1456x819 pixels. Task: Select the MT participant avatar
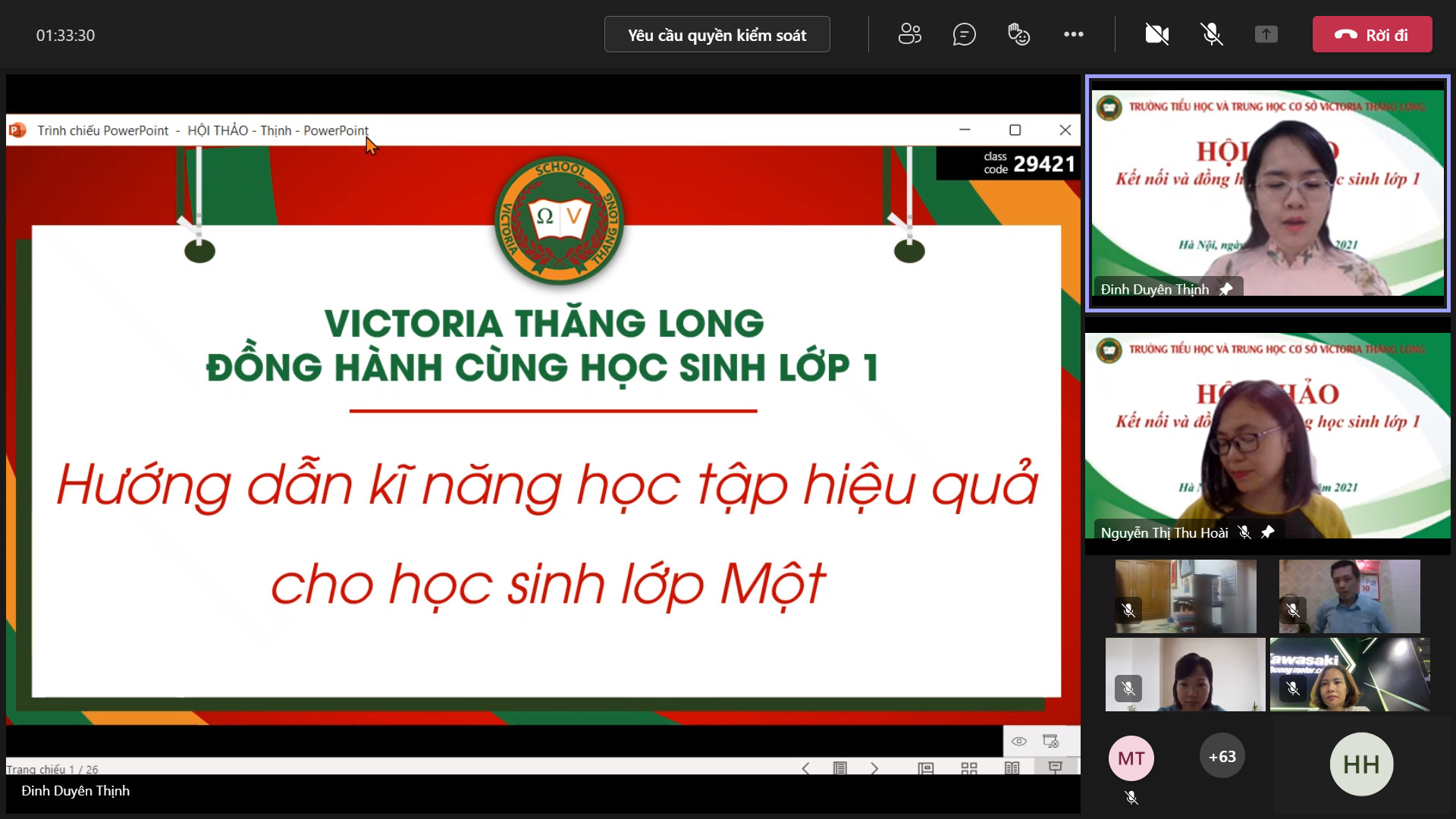[x=1131, y=758]
